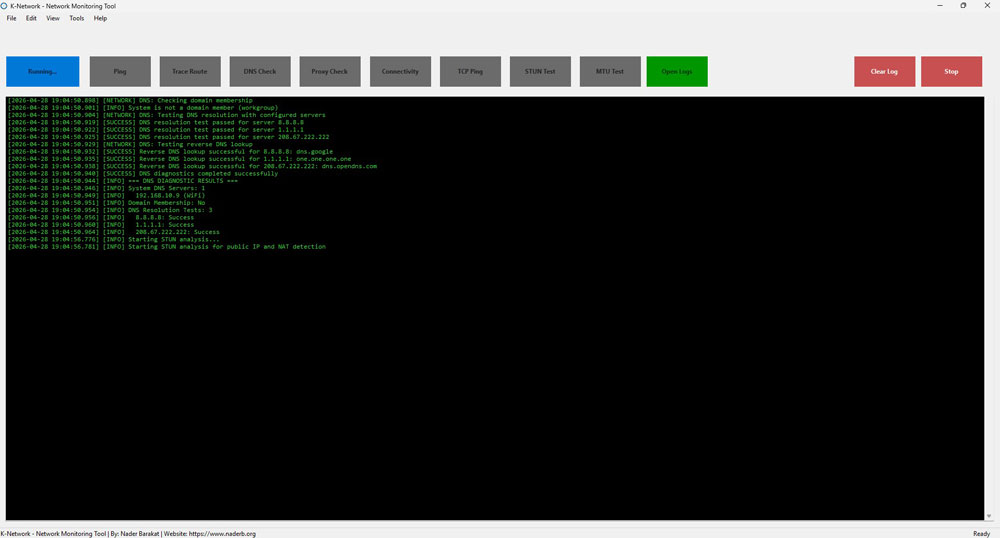Run the Ping test
Viewport: 1000px width, 538px height.
[x=120, y=71]
